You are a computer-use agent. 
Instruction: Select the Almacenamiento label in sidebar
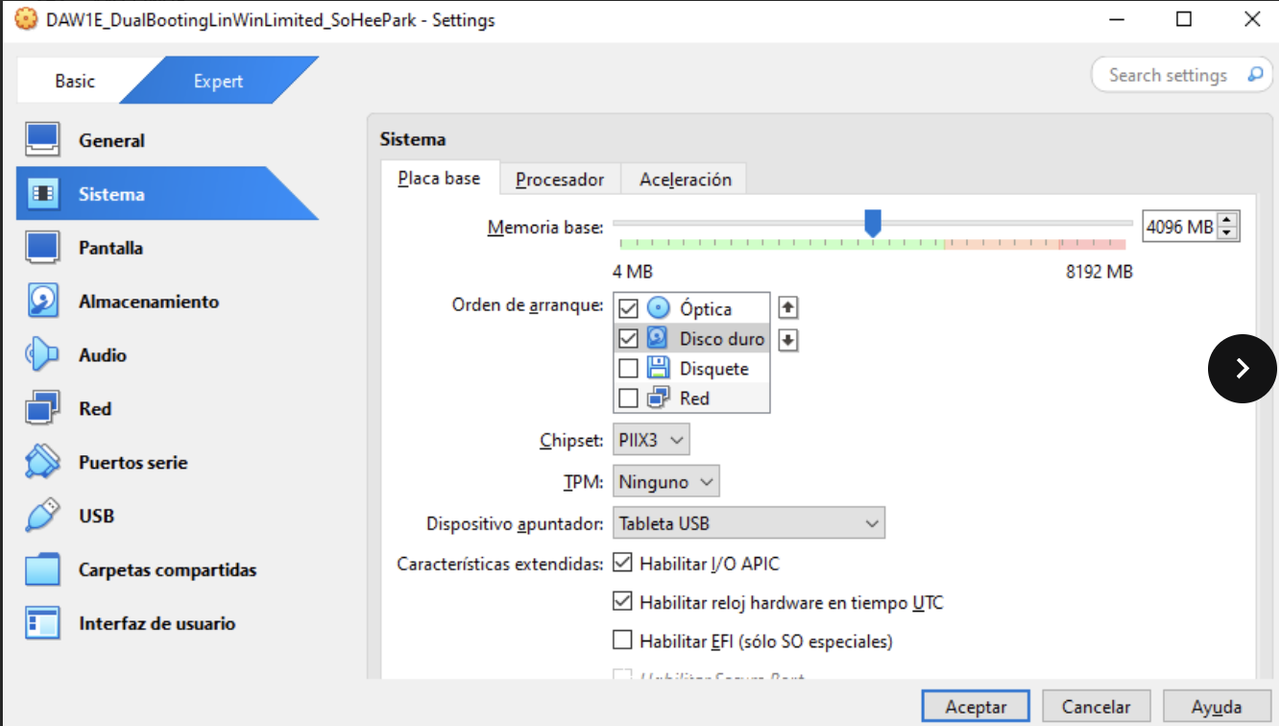tap(149, 302)
